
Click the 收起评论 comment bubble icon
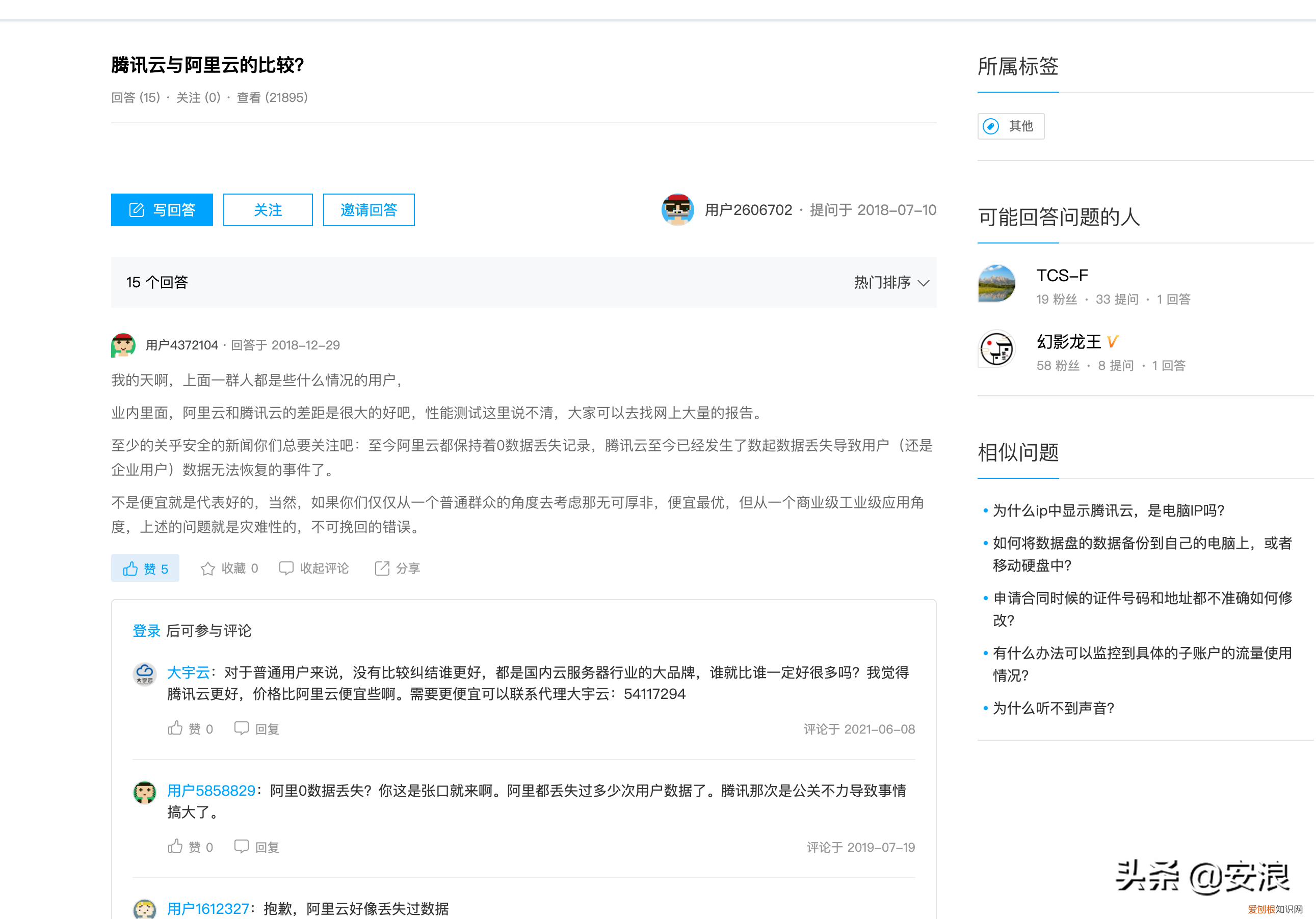tap(287, 568)
